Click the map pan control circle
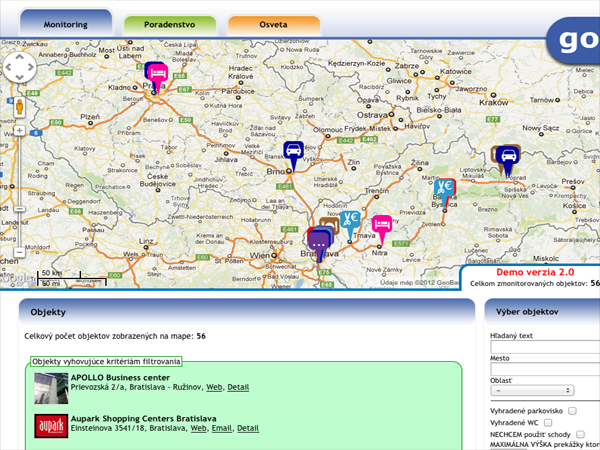 20,67
